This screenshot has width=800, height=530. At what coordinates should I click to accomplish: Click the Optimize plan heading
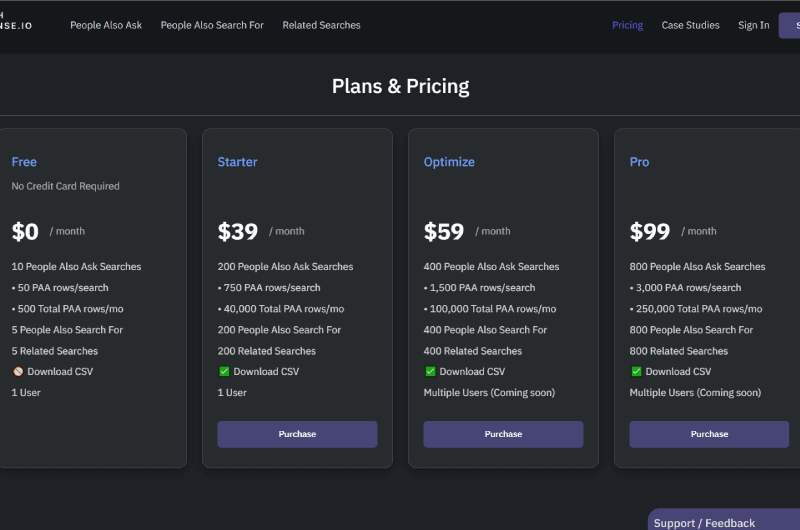point(449,162)
